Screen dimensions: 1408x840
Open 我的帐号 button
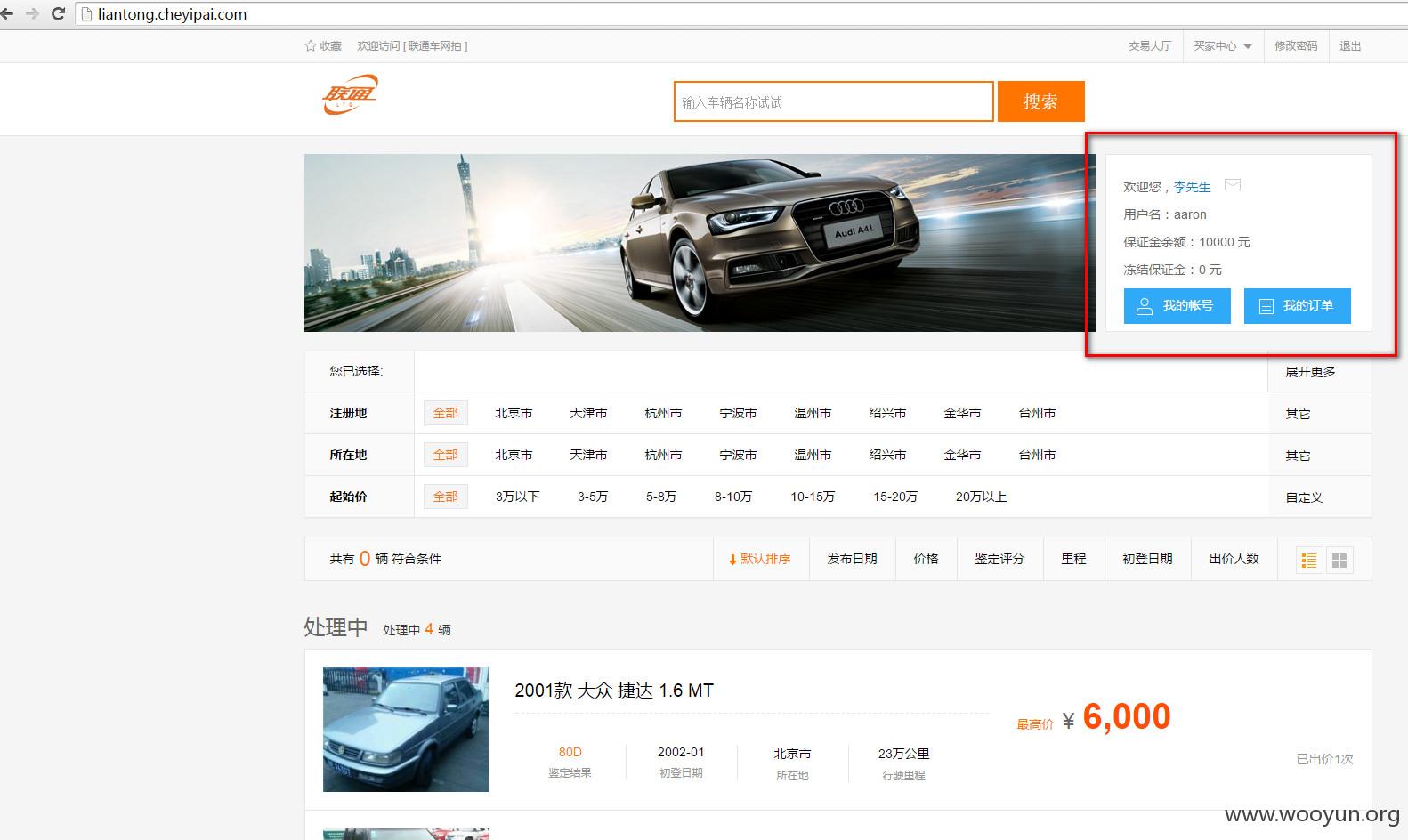pos(1177,305)
